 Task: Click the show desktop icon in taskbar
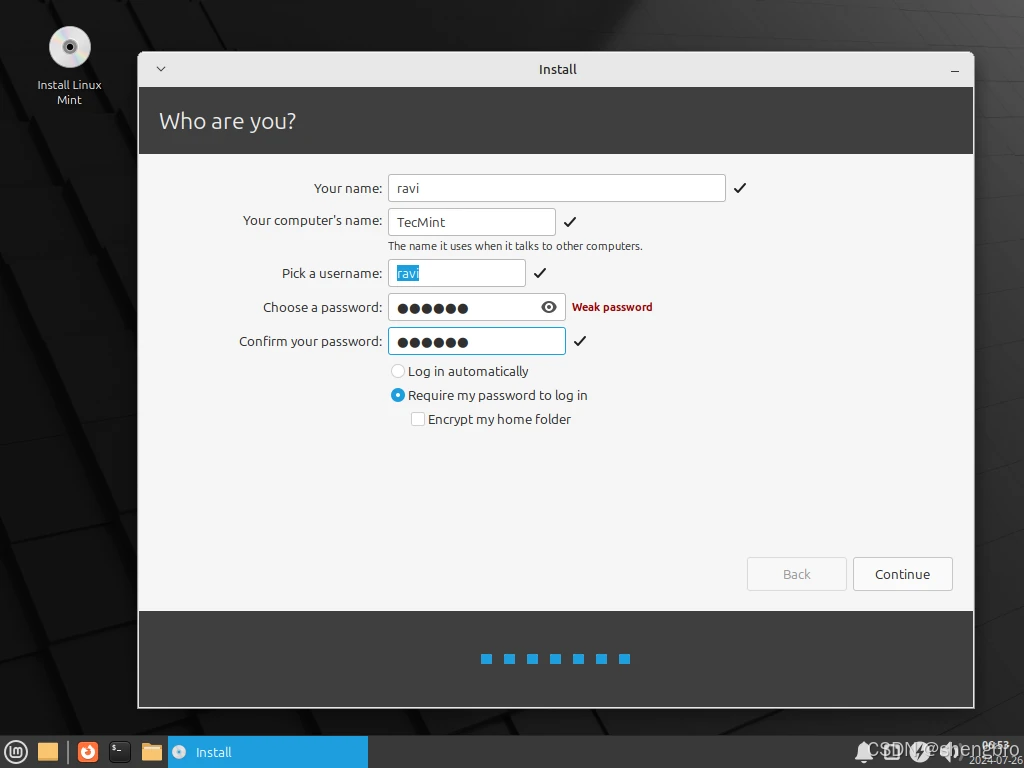[x=48, y=752]
